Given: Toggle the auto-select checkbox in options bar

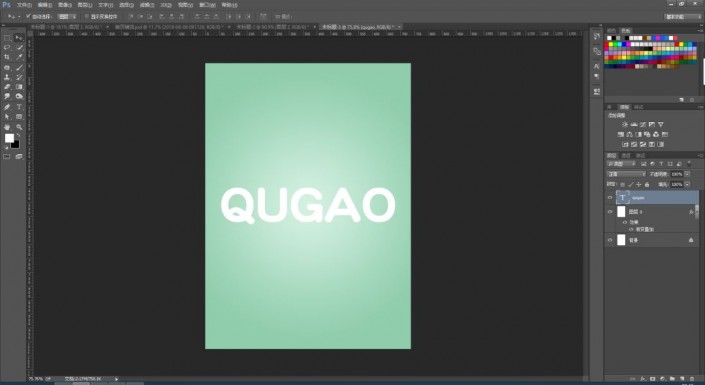Looking at the screenshot, I should pos(28,16).
